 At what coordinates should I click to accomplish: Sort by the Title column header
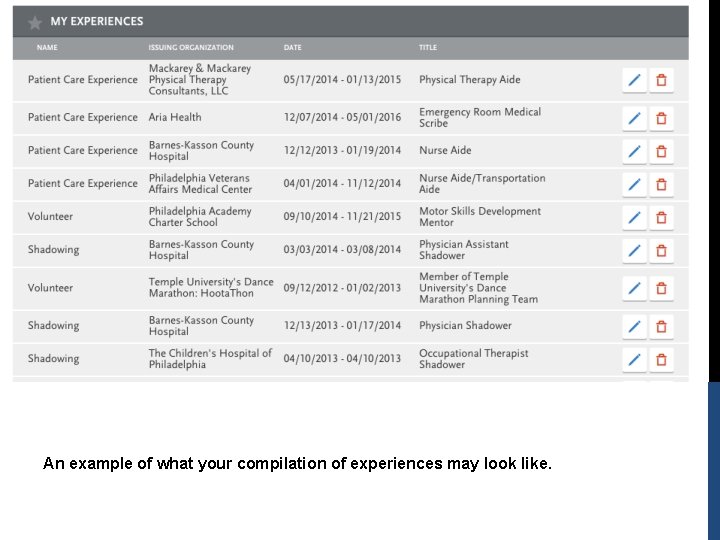coord(428,48)
